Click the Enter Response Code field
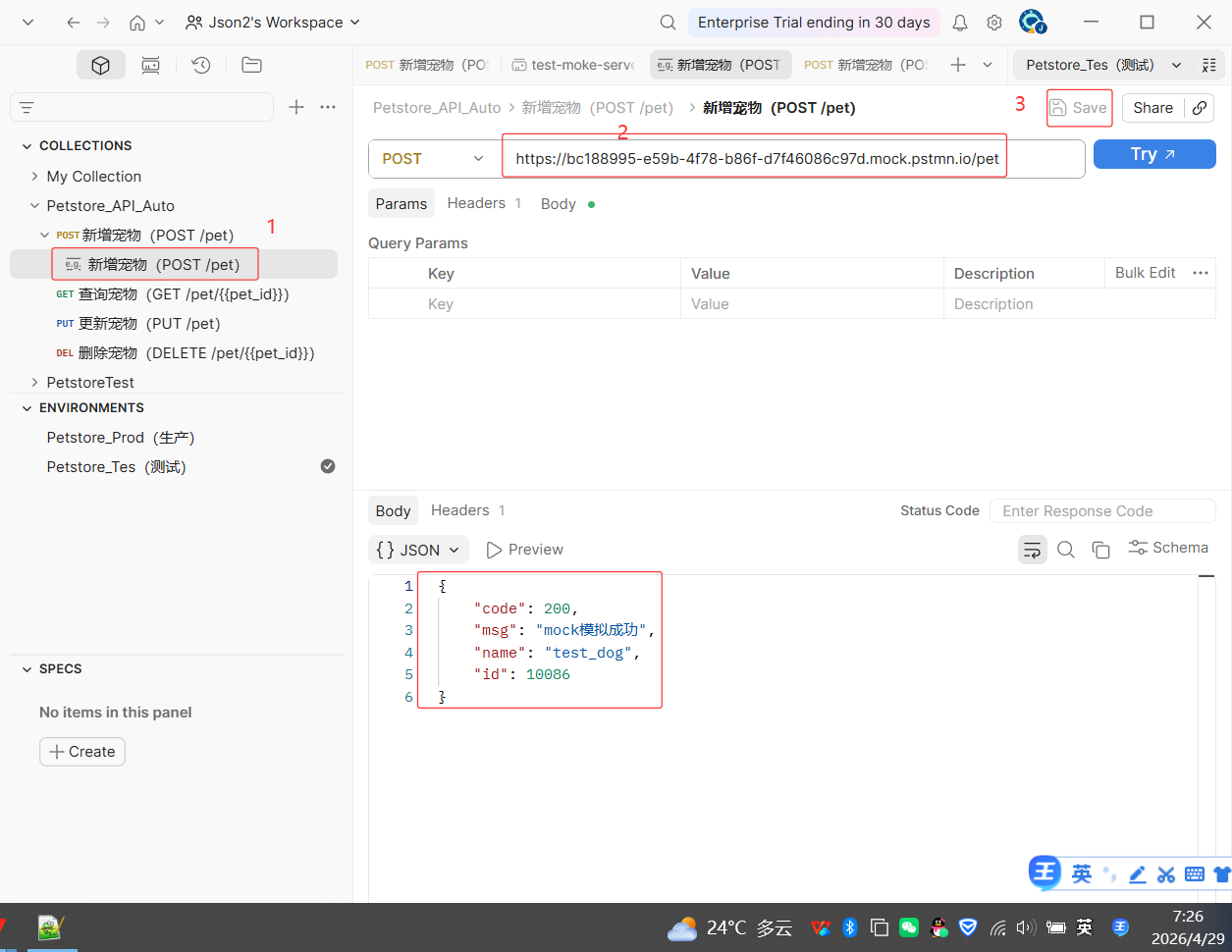The width and height of the screenshot is (1232, 952). tap(1102, 510)
